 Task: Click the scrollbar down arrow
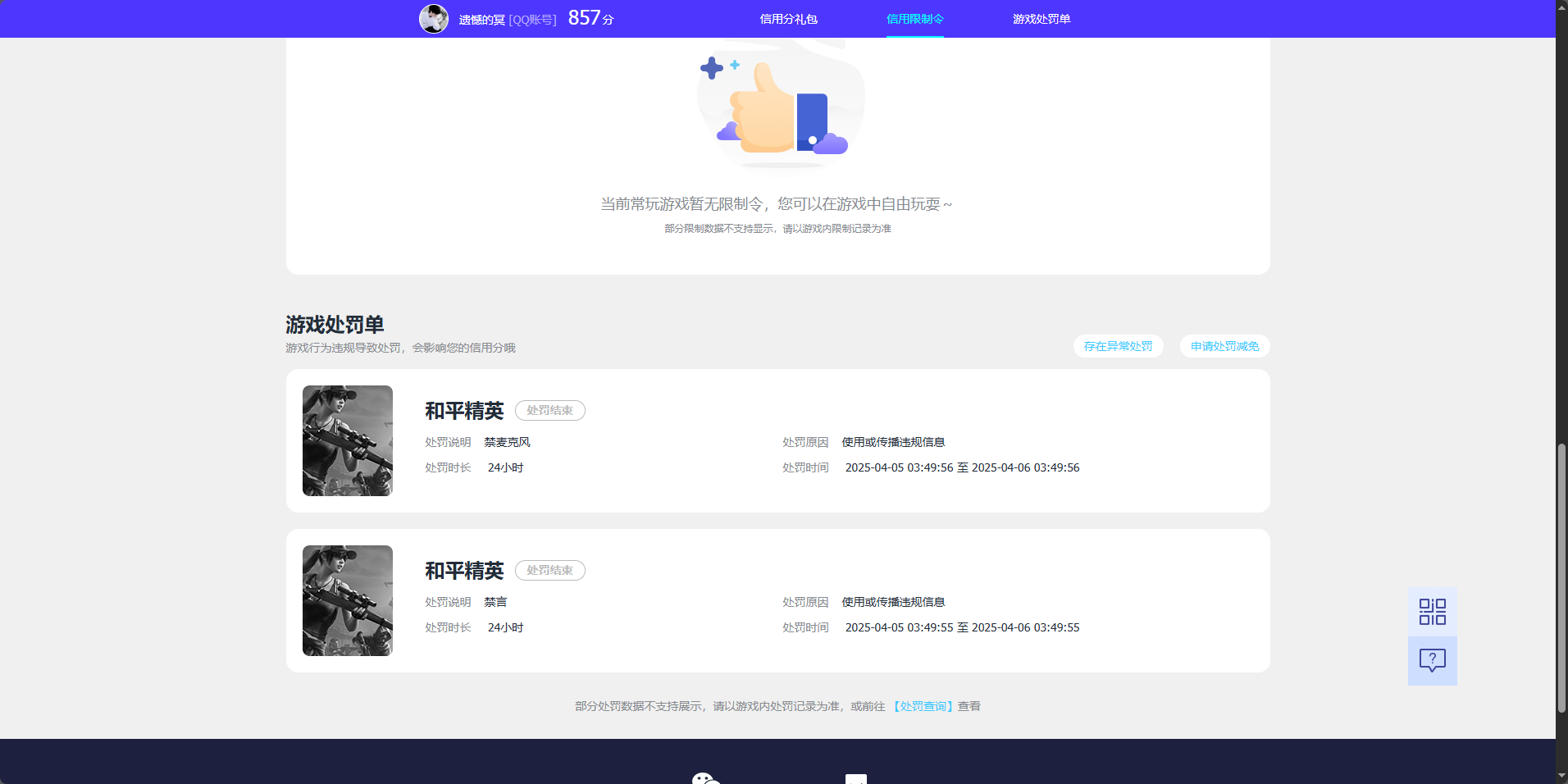[x=1561, y=777]
